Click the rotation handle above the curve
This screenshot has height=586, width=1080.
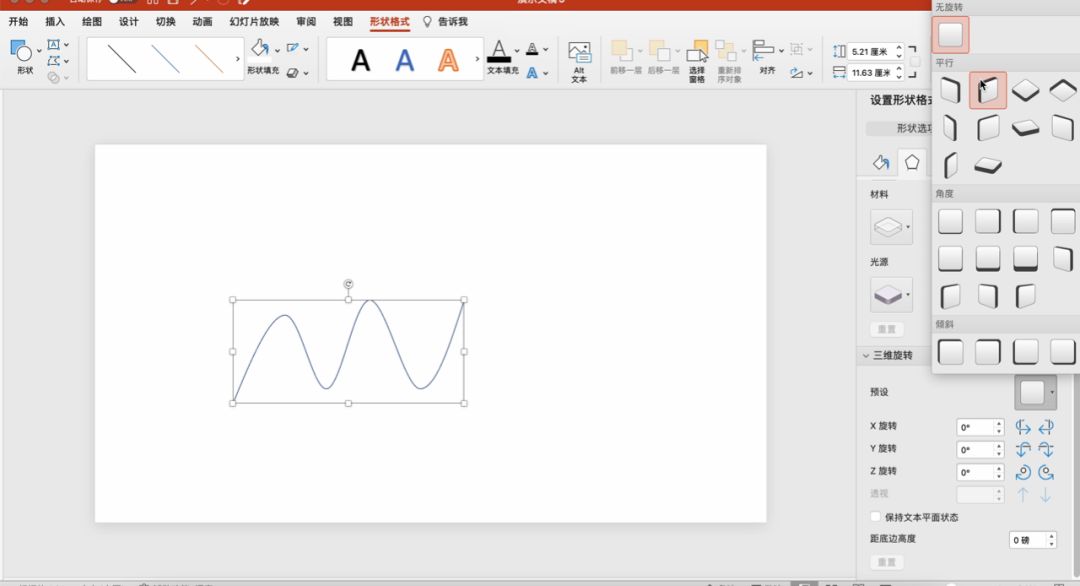click(349, 284)
